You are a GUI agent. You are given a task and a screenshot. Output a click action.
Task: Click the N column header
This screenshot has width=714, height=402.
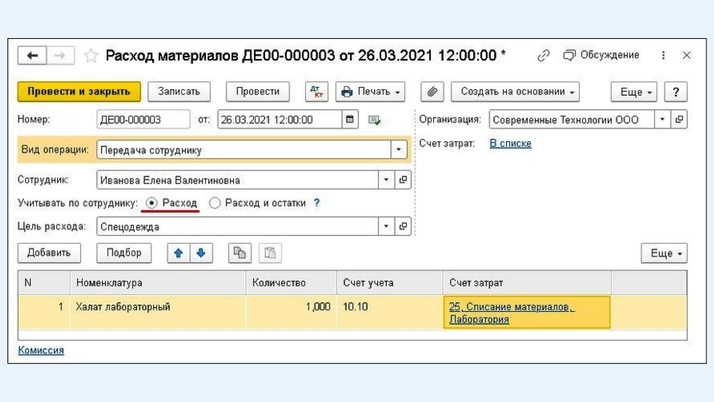click(44, 283)
